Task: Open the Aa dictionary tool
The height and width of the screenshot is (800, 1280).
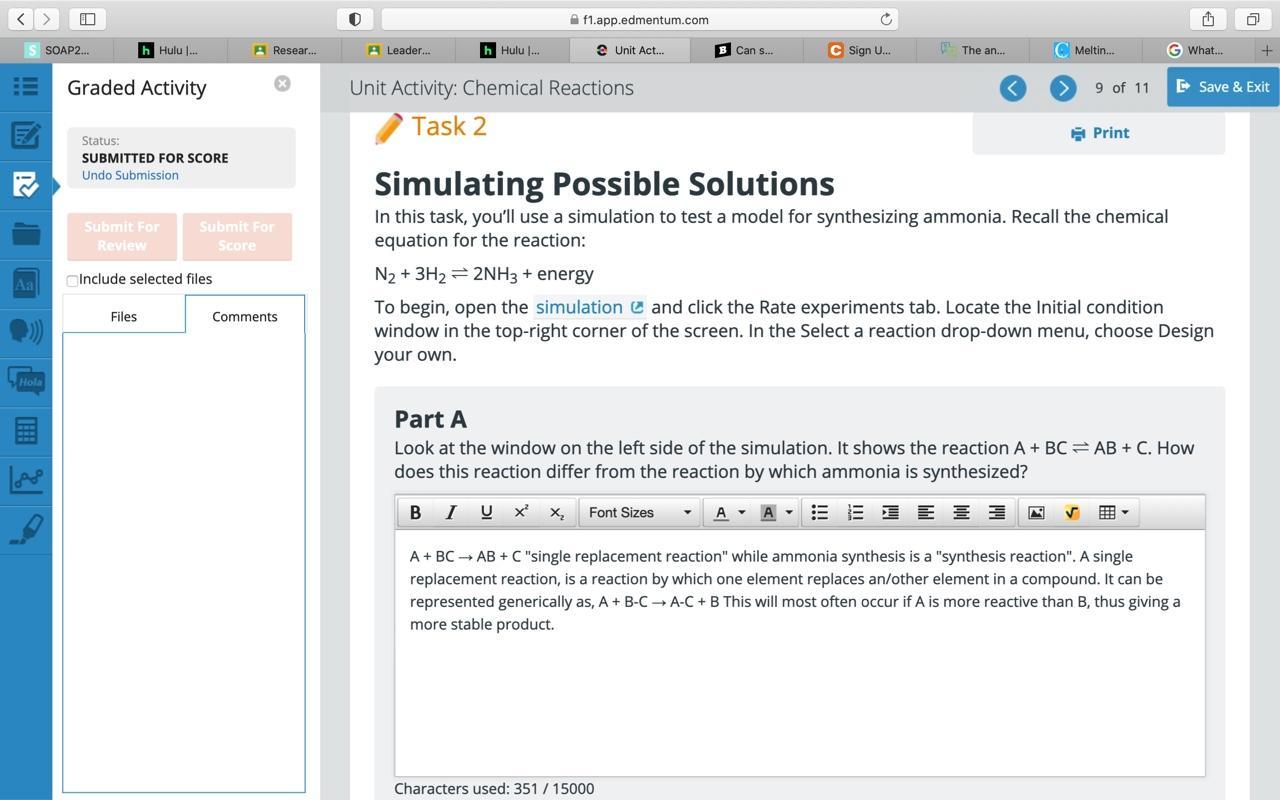Action: (x=26, y=283)
